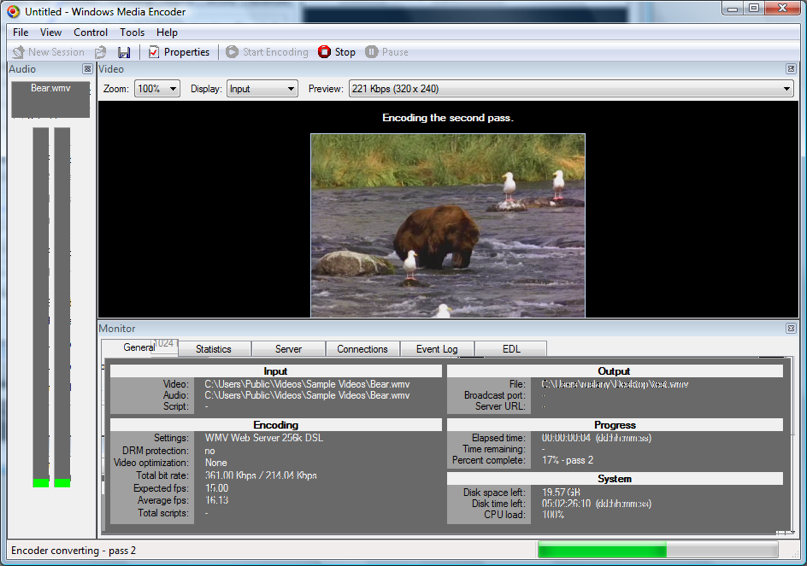Open the Tools menu
807x566 pixels.
(x=132, y=32)
